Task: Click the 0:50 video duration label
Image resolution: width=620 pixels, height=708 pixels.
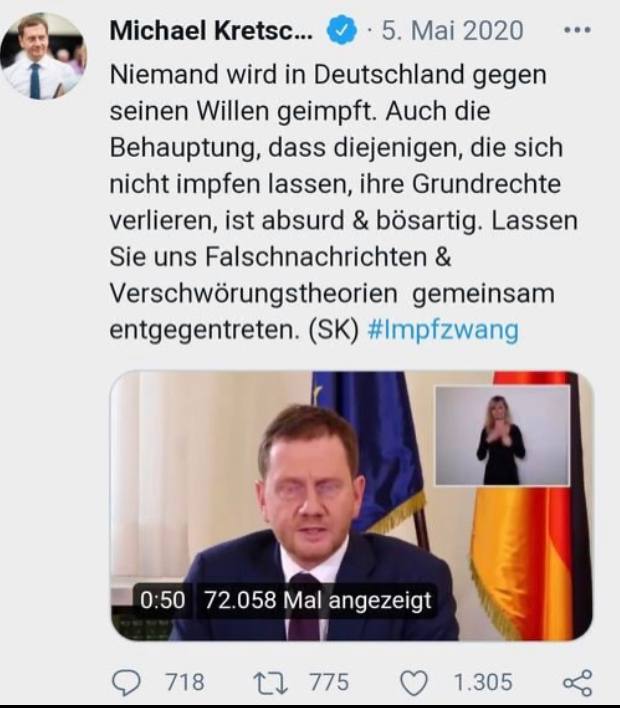Action: tap(163, 600)
